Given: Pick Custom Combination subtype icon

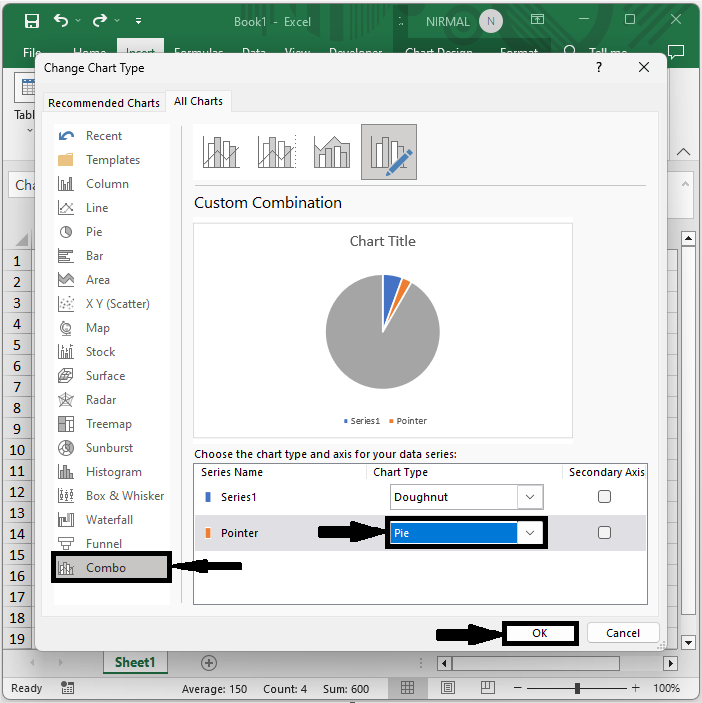Looking at the screenshot, I should click(389, 152).
